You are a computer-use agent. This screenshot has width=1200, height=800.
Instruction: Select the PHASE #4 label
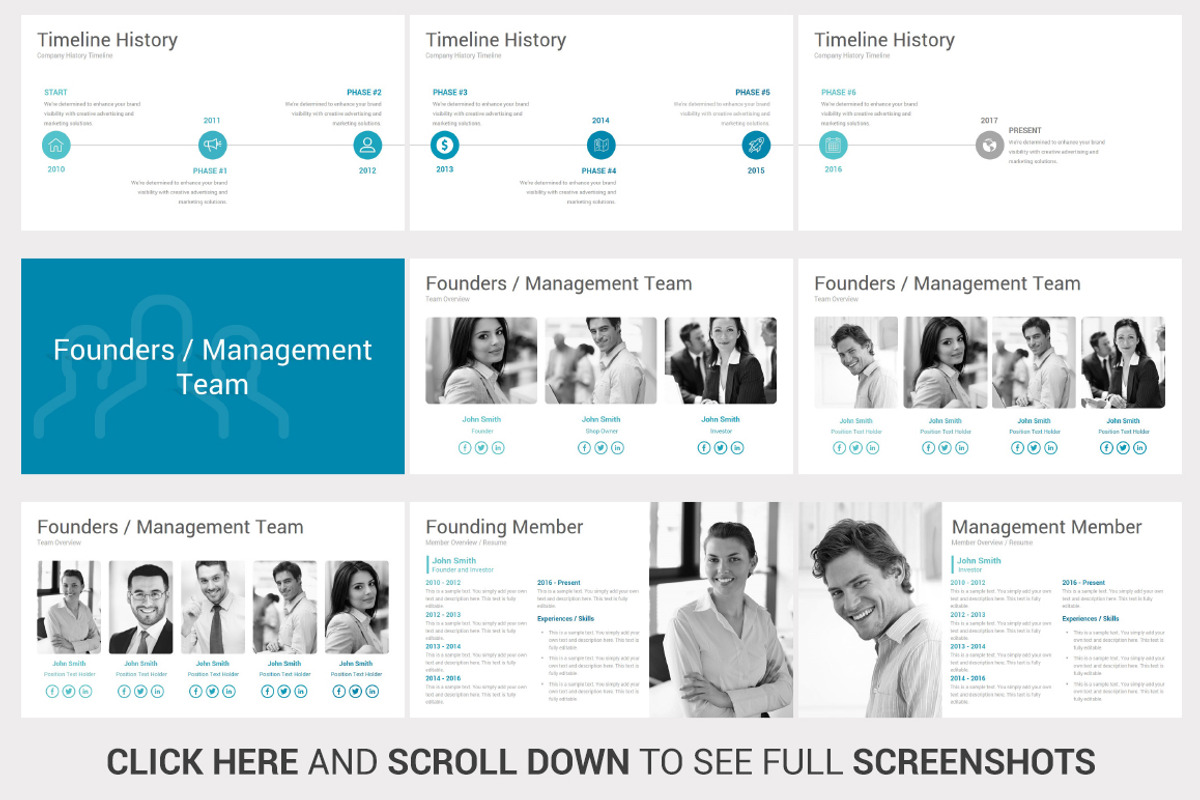pyautogui.click(x=599, y=171)
